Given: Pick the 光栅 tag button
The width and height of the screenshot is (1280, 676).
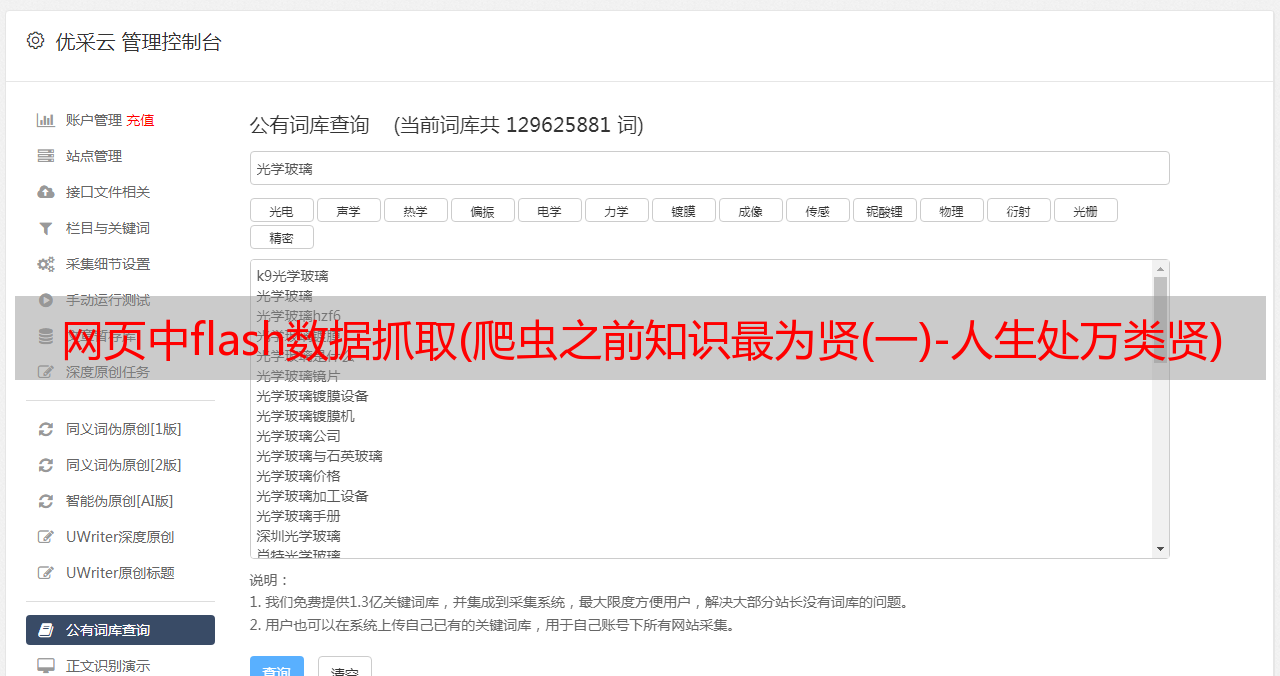Looking at the screenshot, I should 1085,210.
